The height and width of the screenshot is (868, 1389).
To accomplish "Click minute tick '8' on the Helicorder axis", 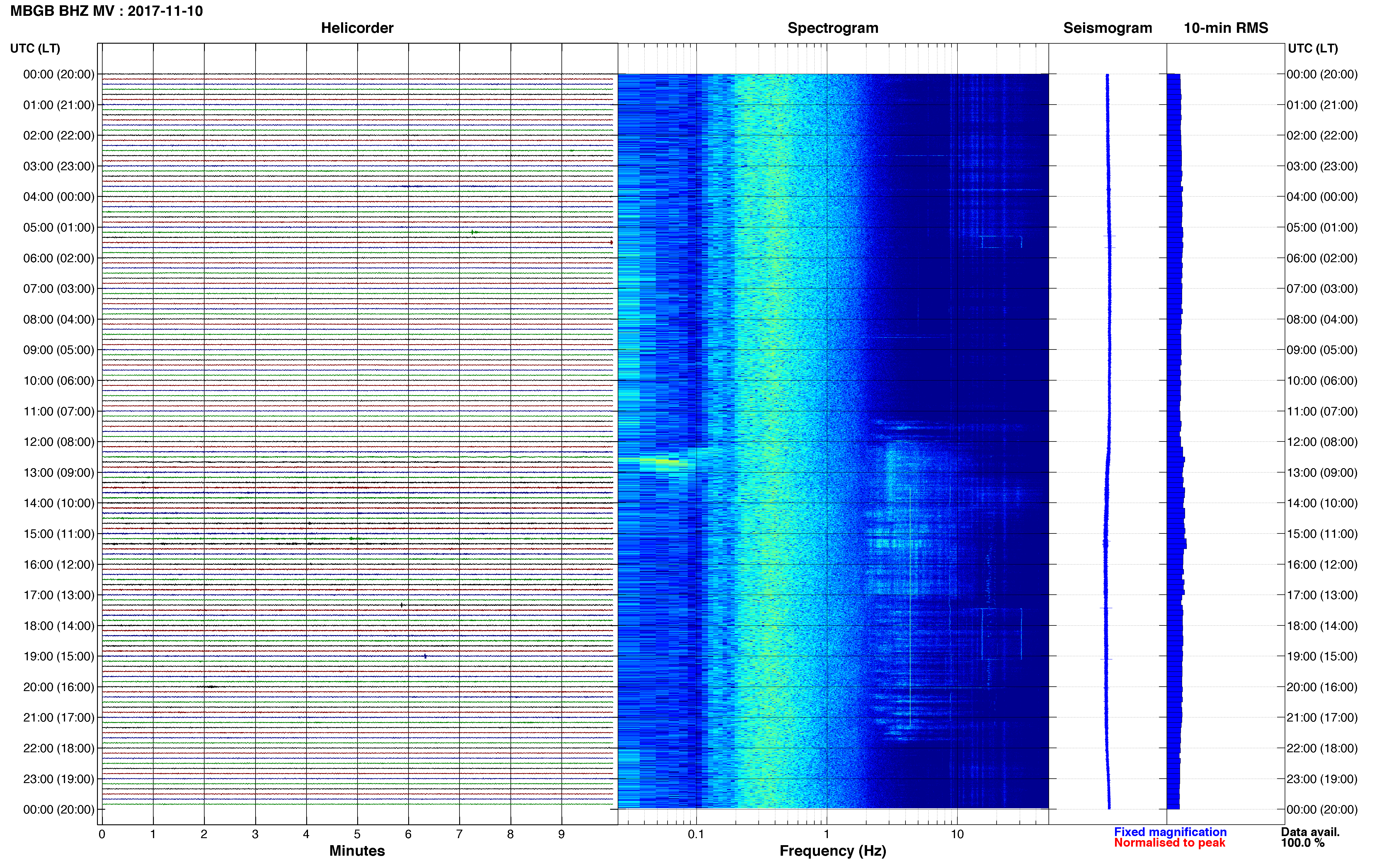I will [x=510, y=835].
